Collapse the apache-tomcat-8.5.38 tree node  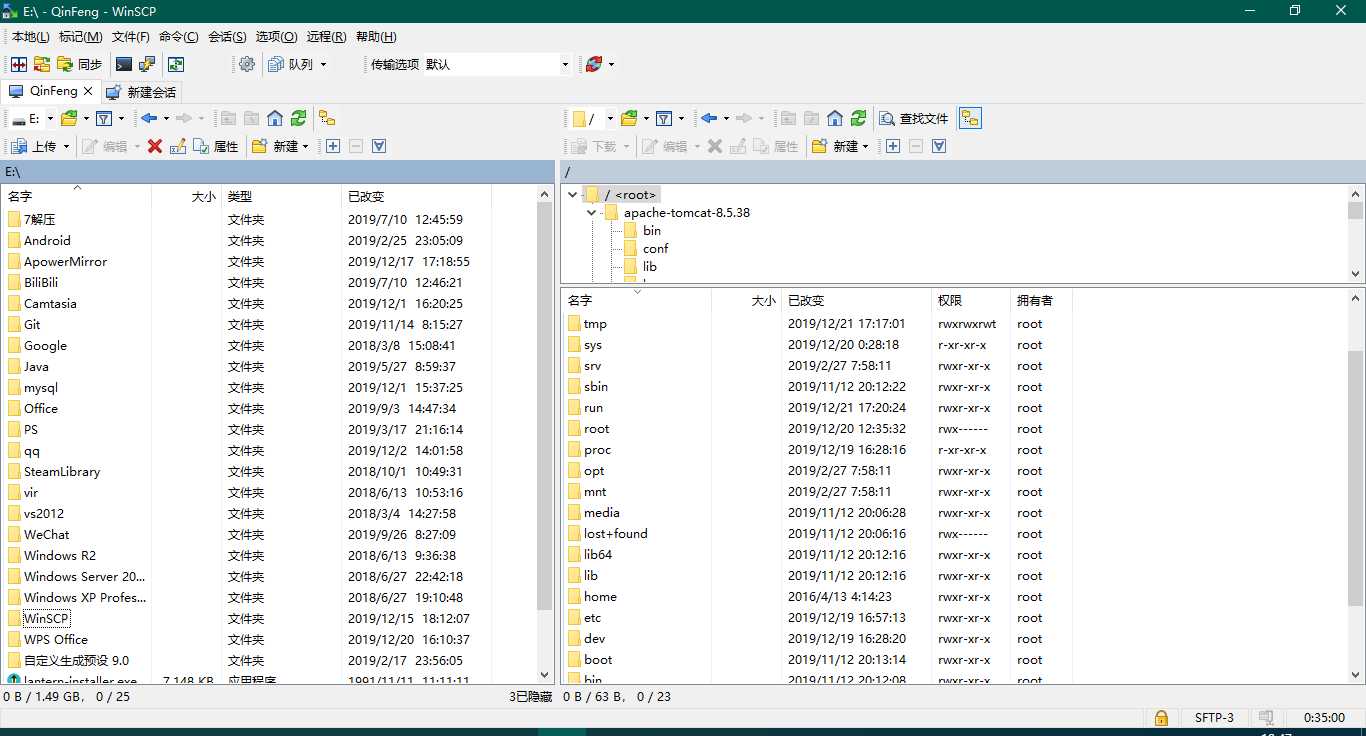(592, 212)
